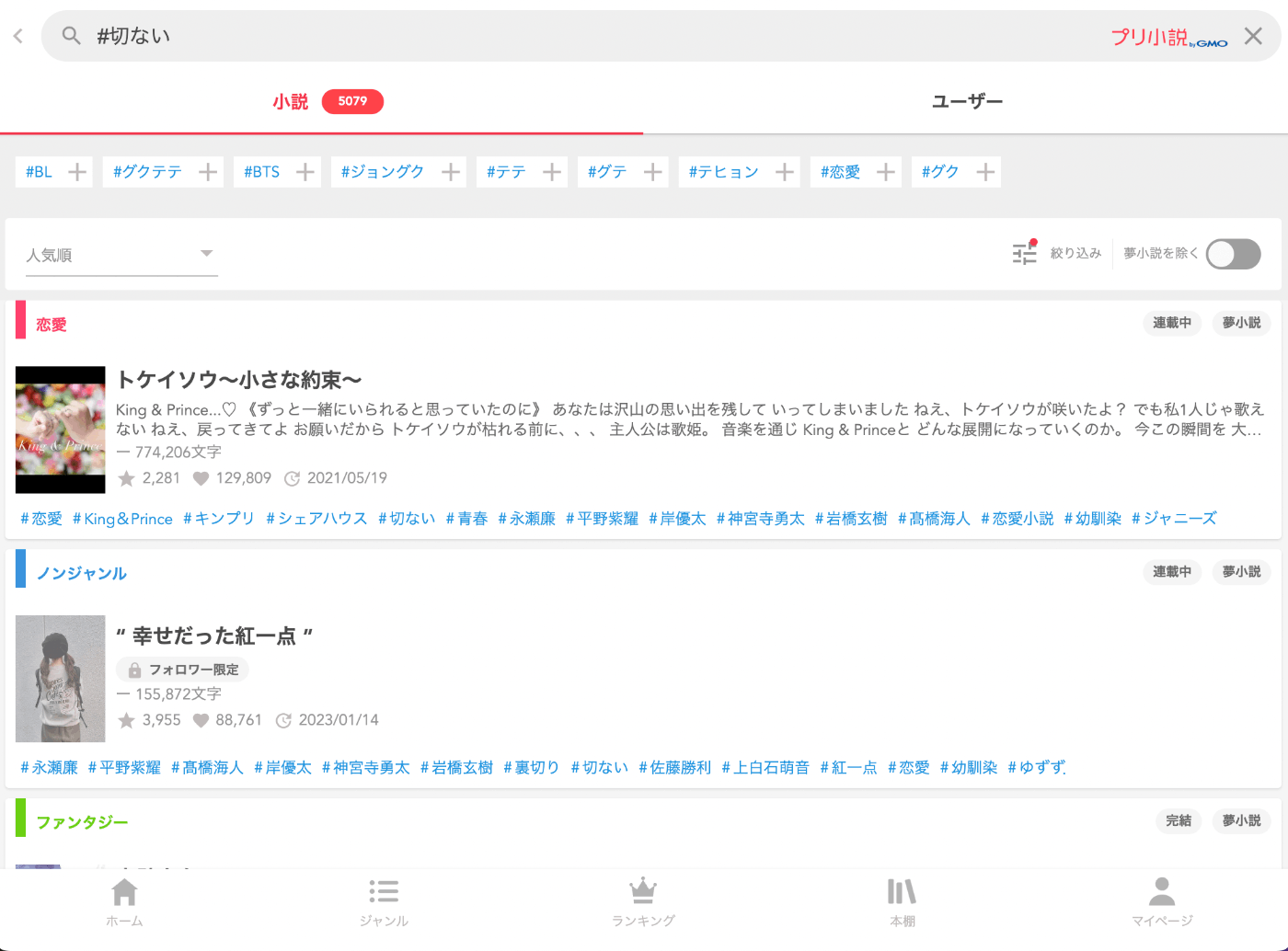The image size is (1288, 951).
Task: Click the ファンタジー genre label
Action: tap(82, 822)
